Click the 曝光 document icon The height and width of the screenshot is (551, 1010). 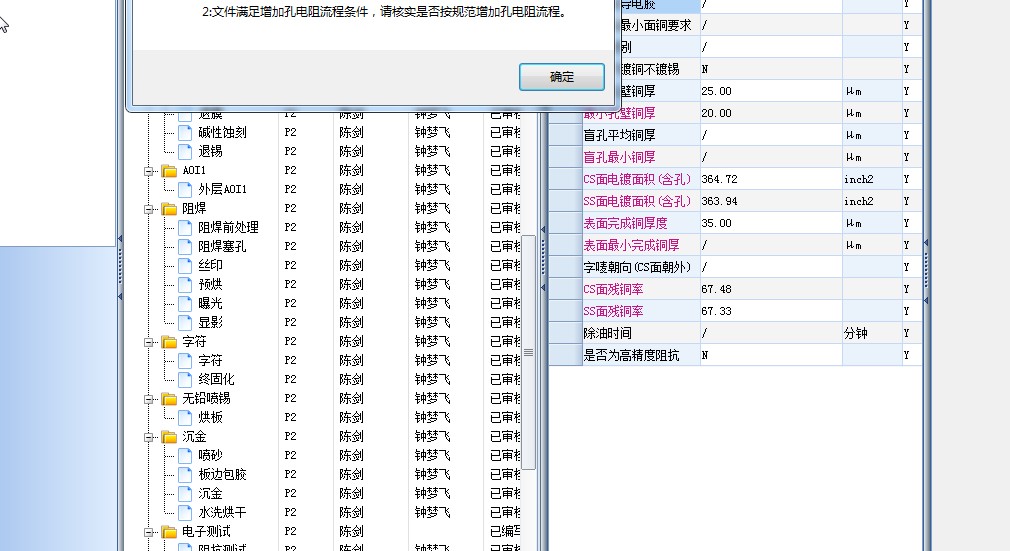coord(185,304)
